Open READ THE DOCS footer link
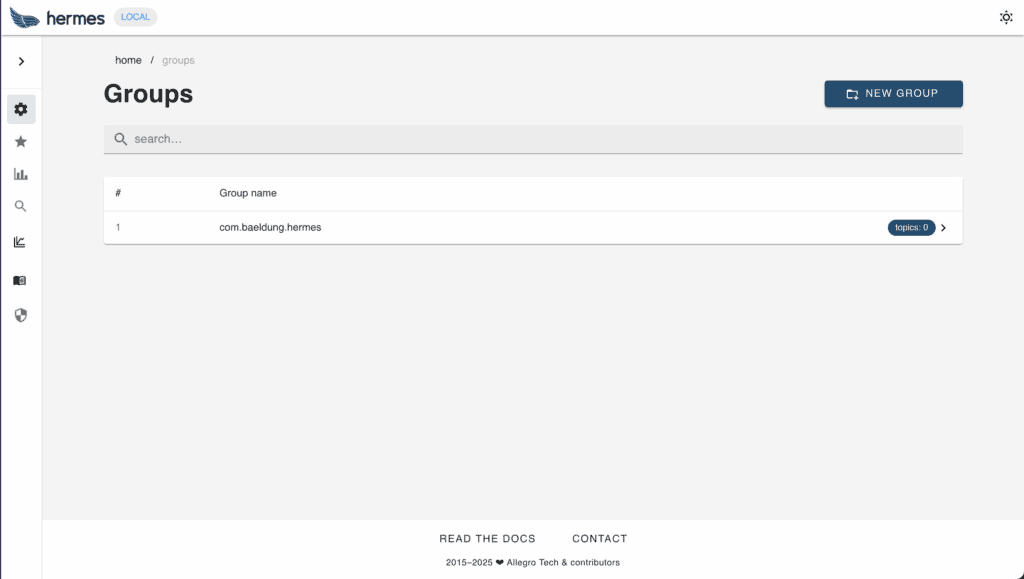1024x579 pixels. pyautogui.click(x=487, y=539)
